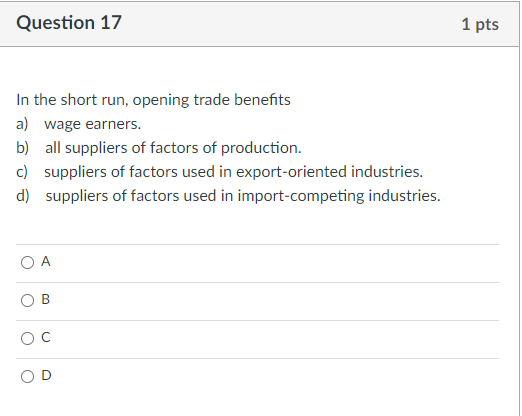This screenshot has width=522, height=416.
Task: Click the letter A answer label
Action: (46, 261)
